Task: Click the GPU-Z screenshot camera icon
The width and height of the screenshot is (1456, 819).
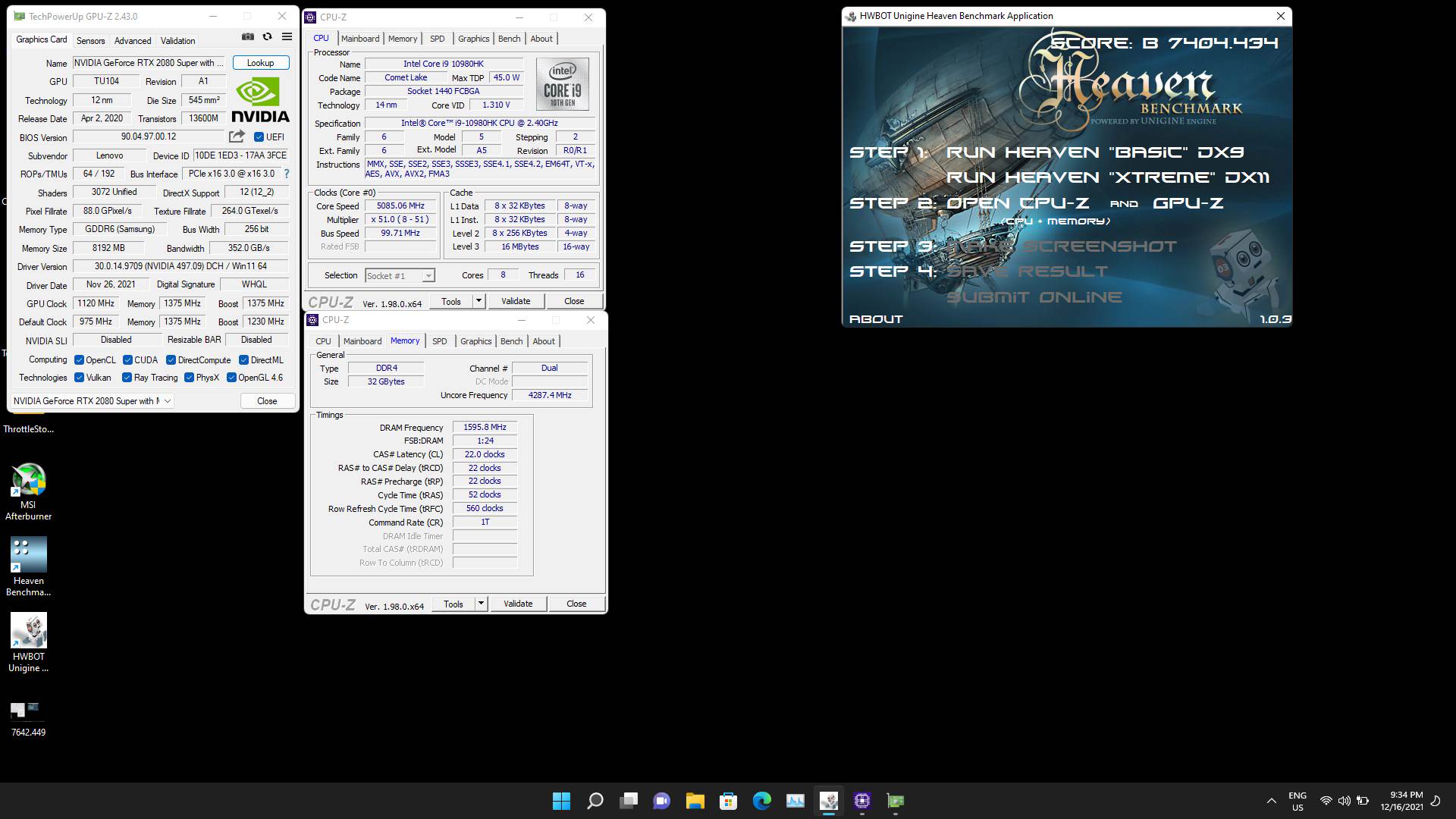Action: point(248,37)
